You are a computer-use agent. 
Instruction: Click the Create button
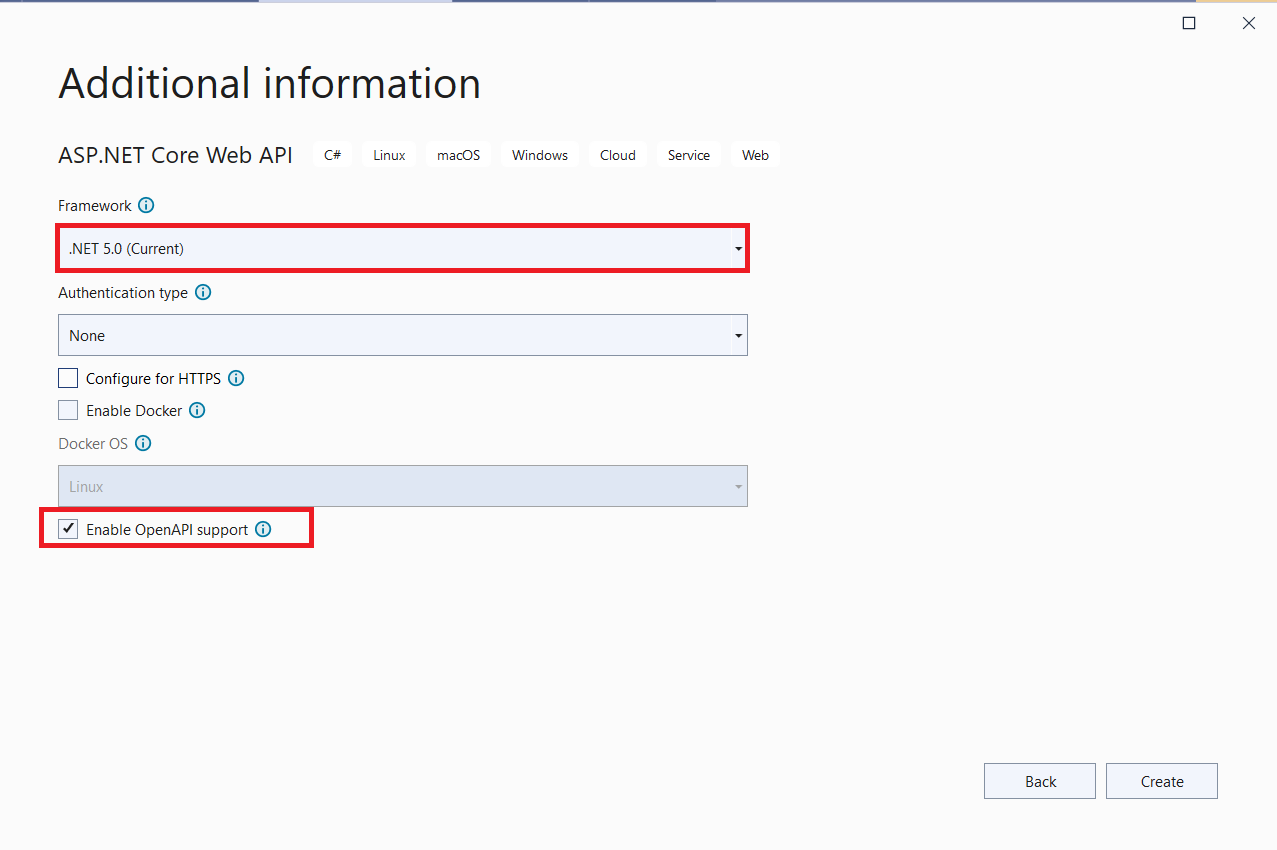[x=1161, y=781]
